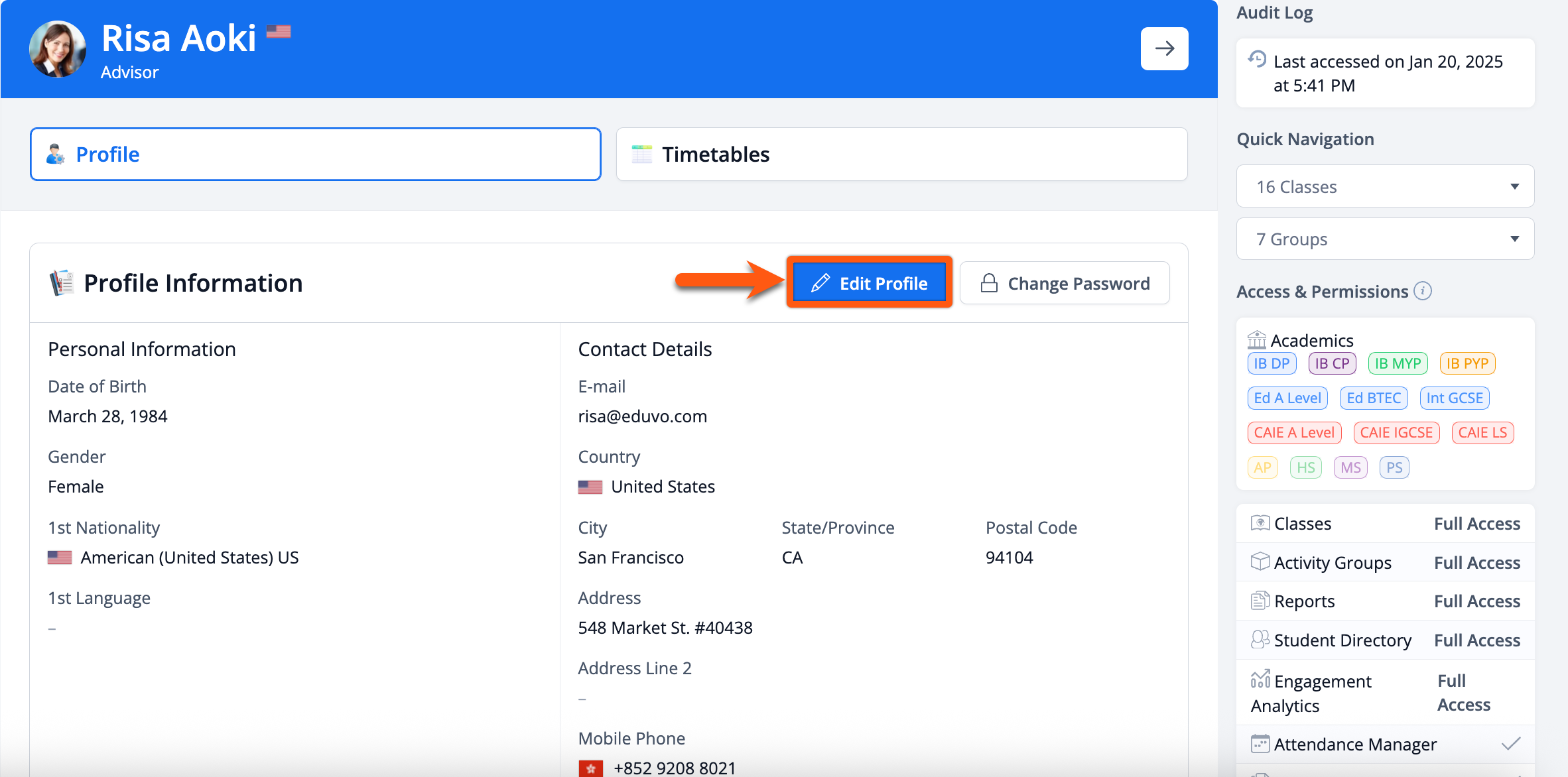Click the Change Password button
This screenshot has height=777, width=1568.
pyautogui.click(x=1065, y=284)
